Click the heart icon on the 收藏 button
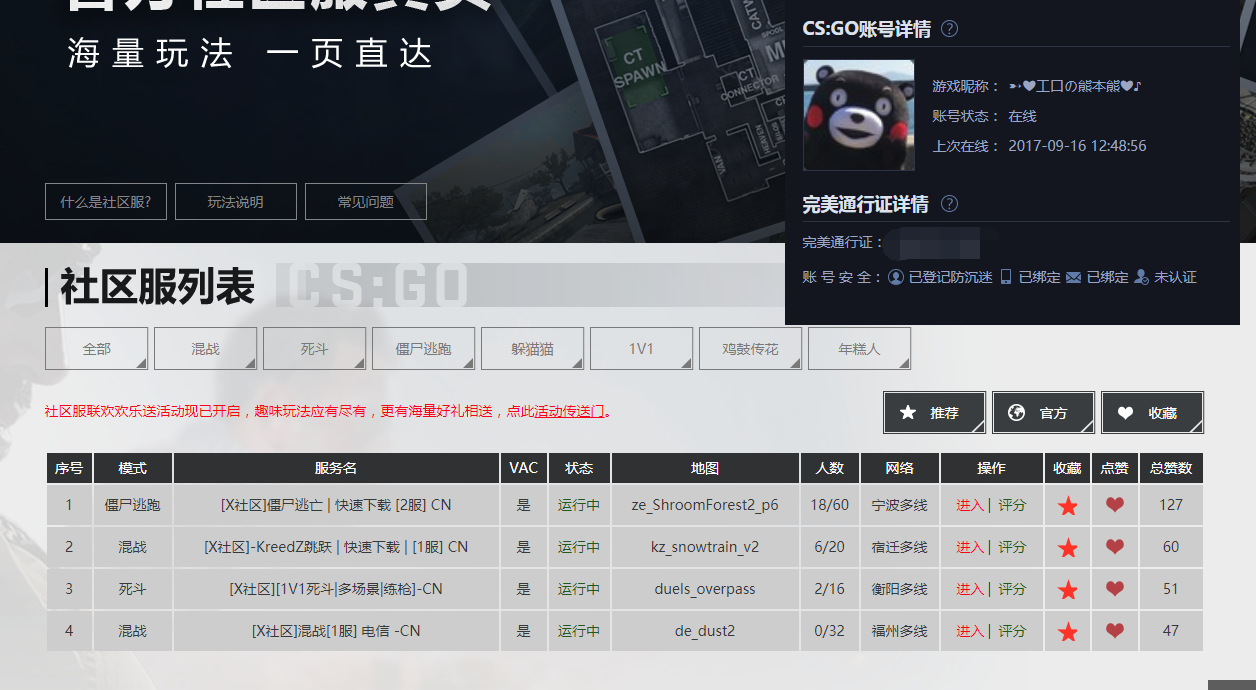Image resolution: width=1256 pixels, height=690 pixels. 1127,412
